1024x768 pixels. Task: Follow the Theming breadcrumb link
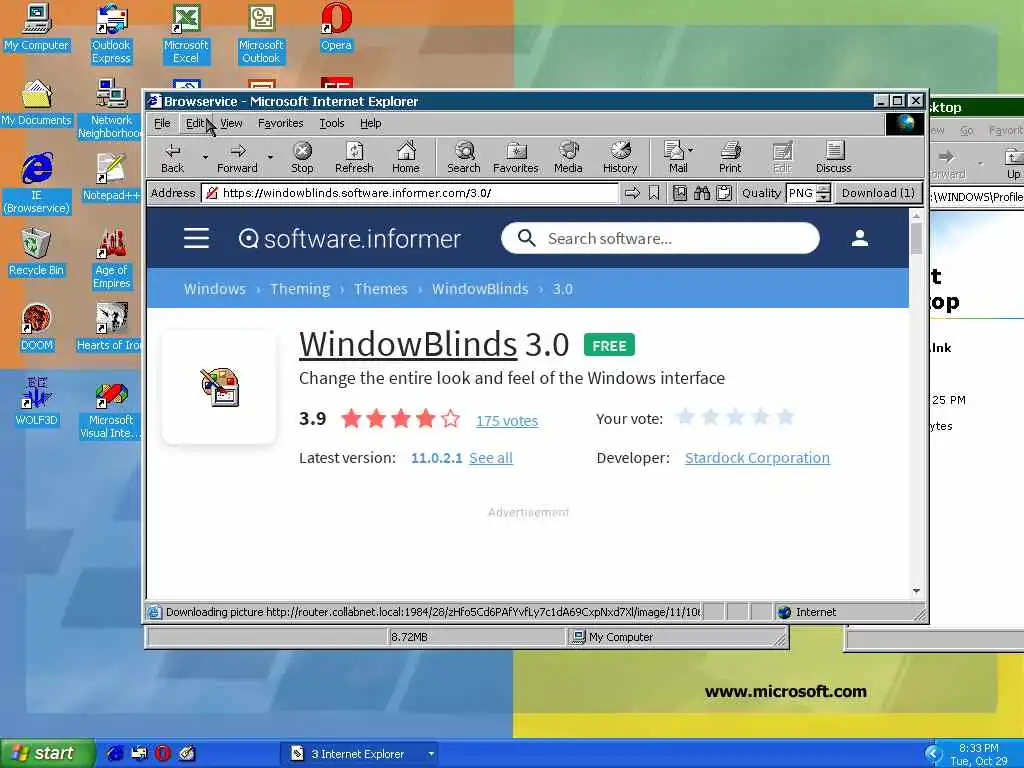(x=300, y=289)
